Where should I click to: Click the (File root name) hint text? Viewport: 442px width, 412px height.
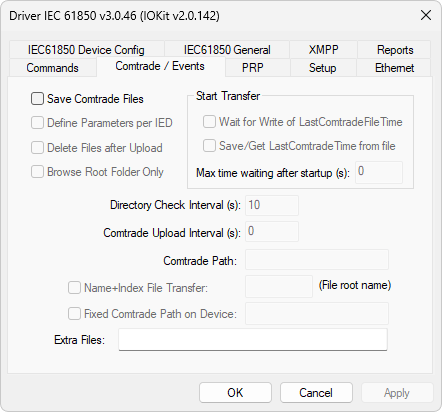pyautogui.click(x=355, y=285)
